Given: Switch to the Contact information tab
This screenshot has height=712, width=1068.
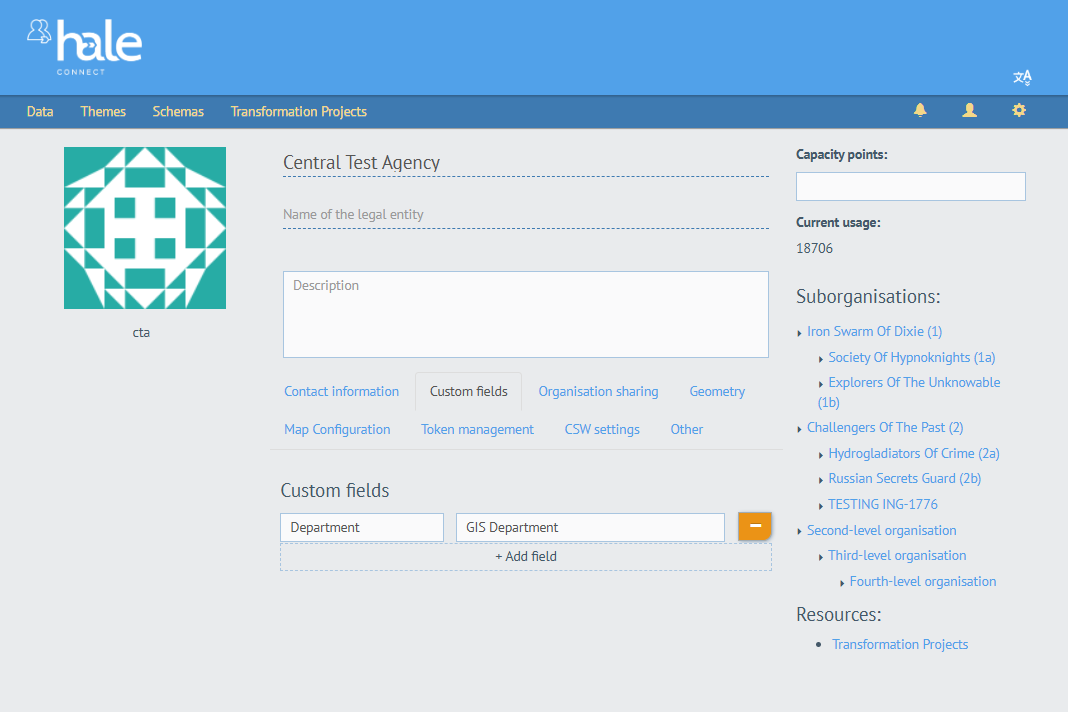Looking at the screenshot, I should [x=341, y=391].
